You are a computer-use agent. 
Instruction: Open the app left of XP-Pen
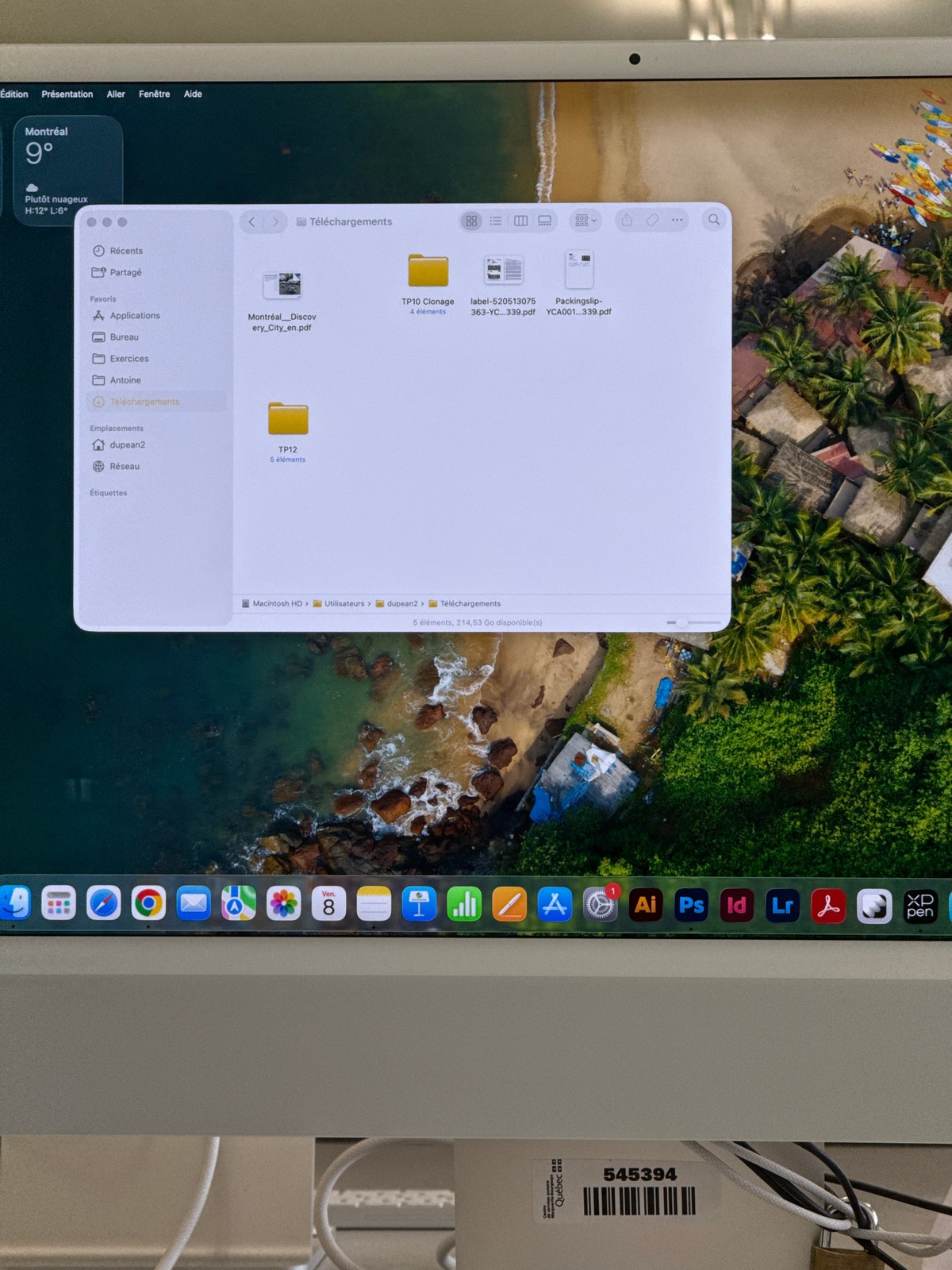point(874,906)
